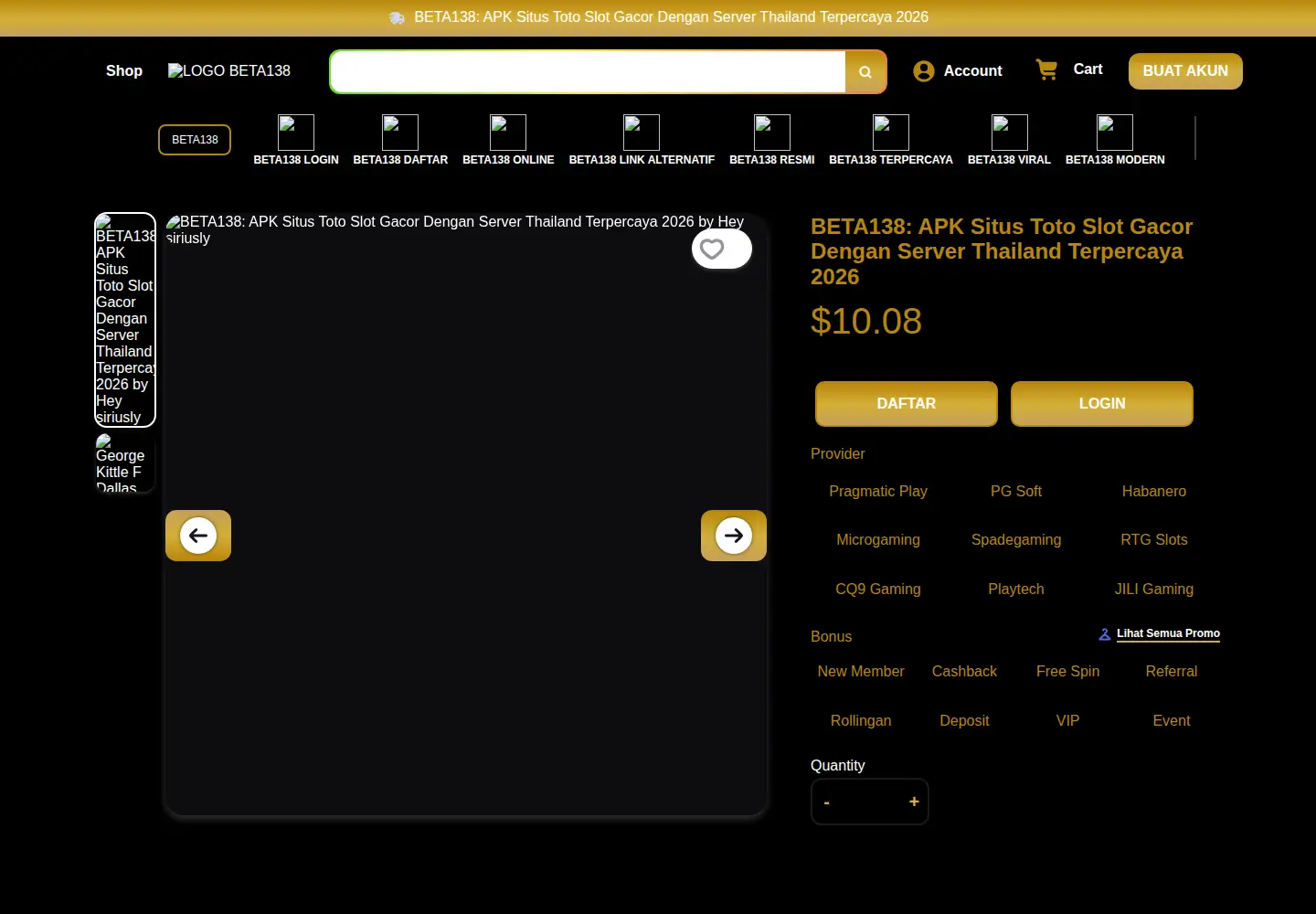Click the BETA138 MODERN category icon
Screen dimensions: 1316x914
1115,133
